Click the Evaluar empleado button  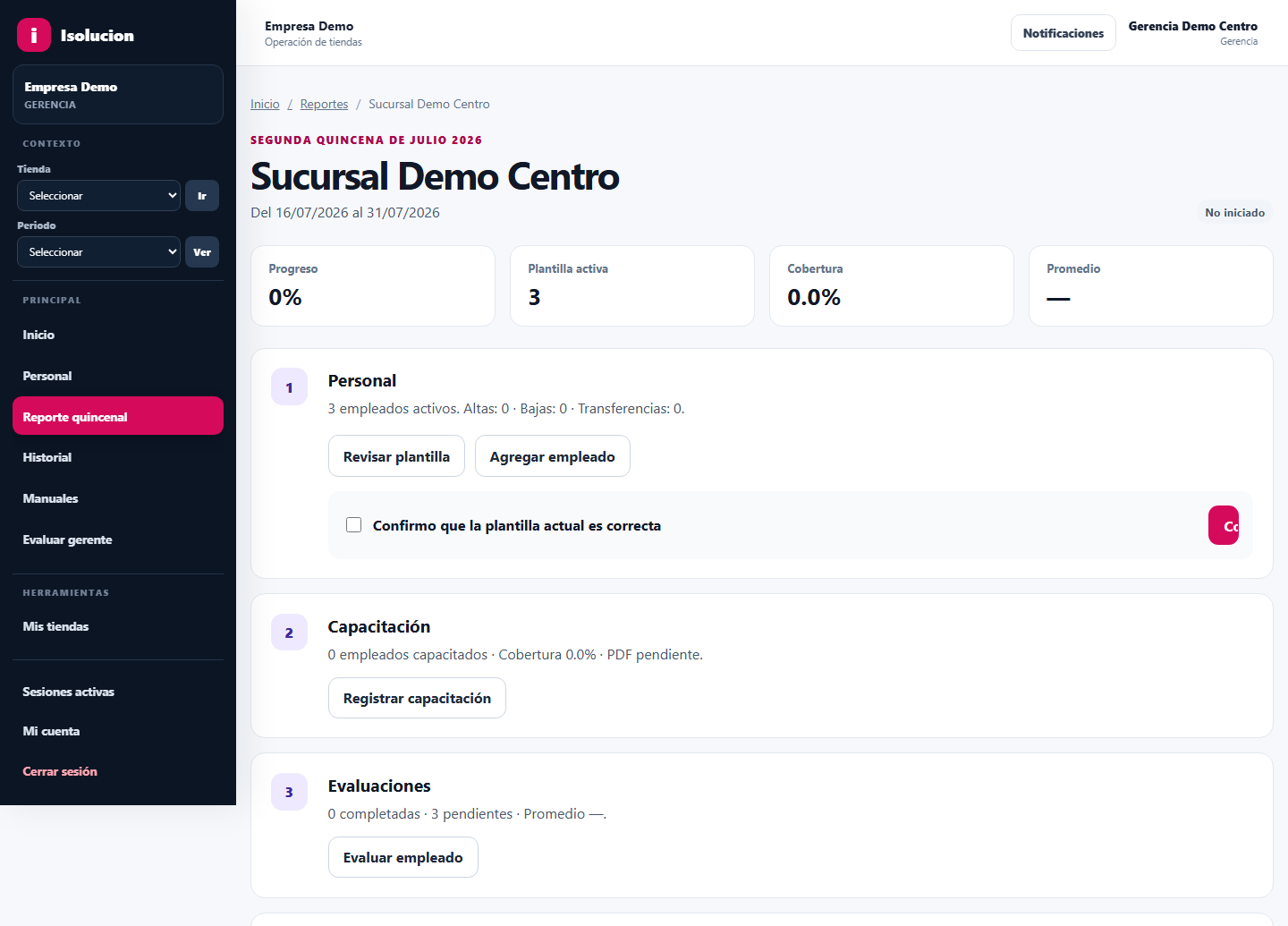click(402, 857)
